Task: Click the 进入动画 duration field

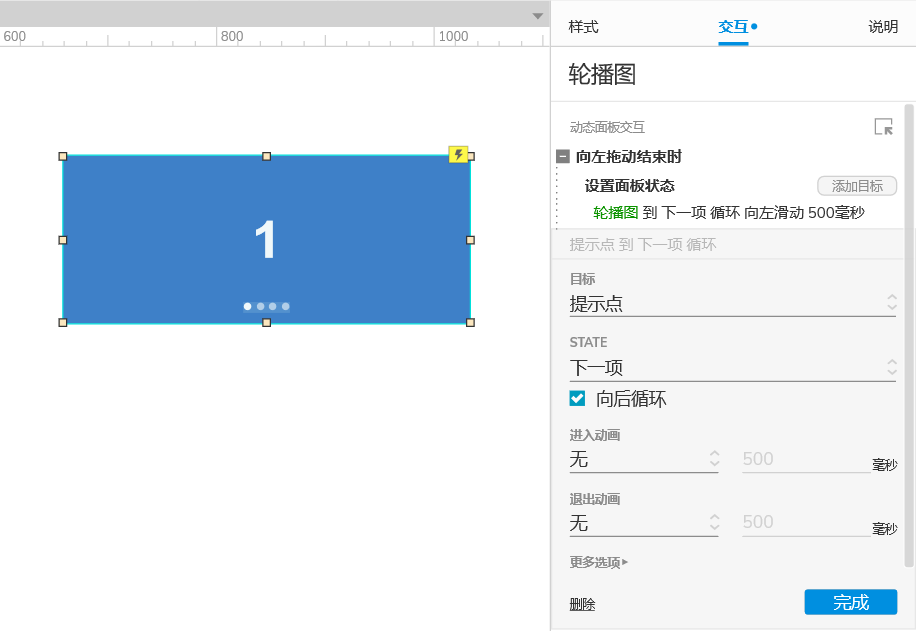Action: pyautogui.click(x=806, y=459)
